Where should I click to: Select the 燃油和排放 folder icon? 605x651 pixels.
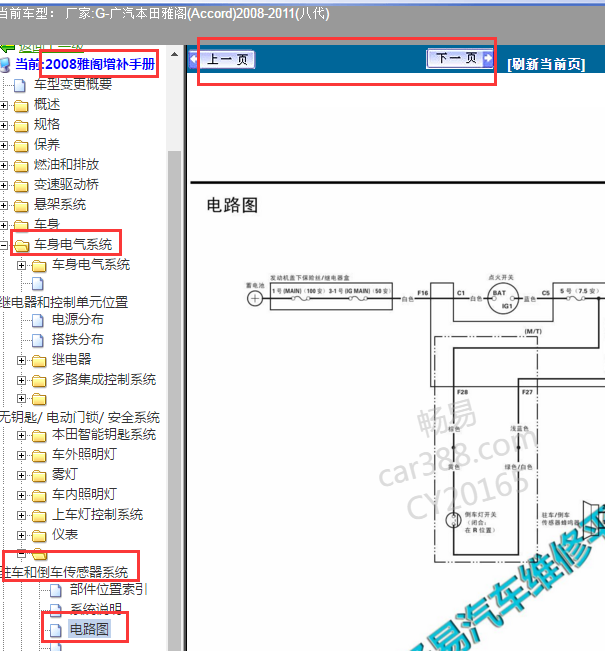pyautogui.click(x=21, y=166)
